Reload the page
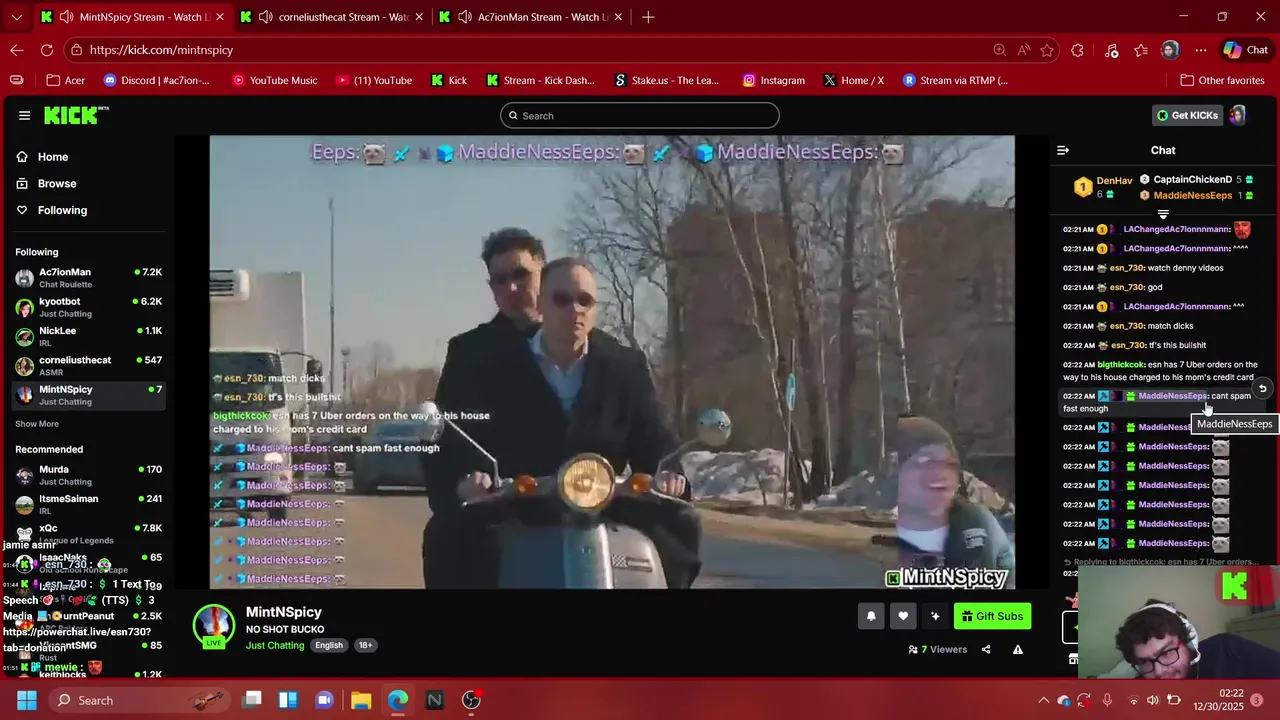This screenshot has height=720, width=1280. pos(47,50)
